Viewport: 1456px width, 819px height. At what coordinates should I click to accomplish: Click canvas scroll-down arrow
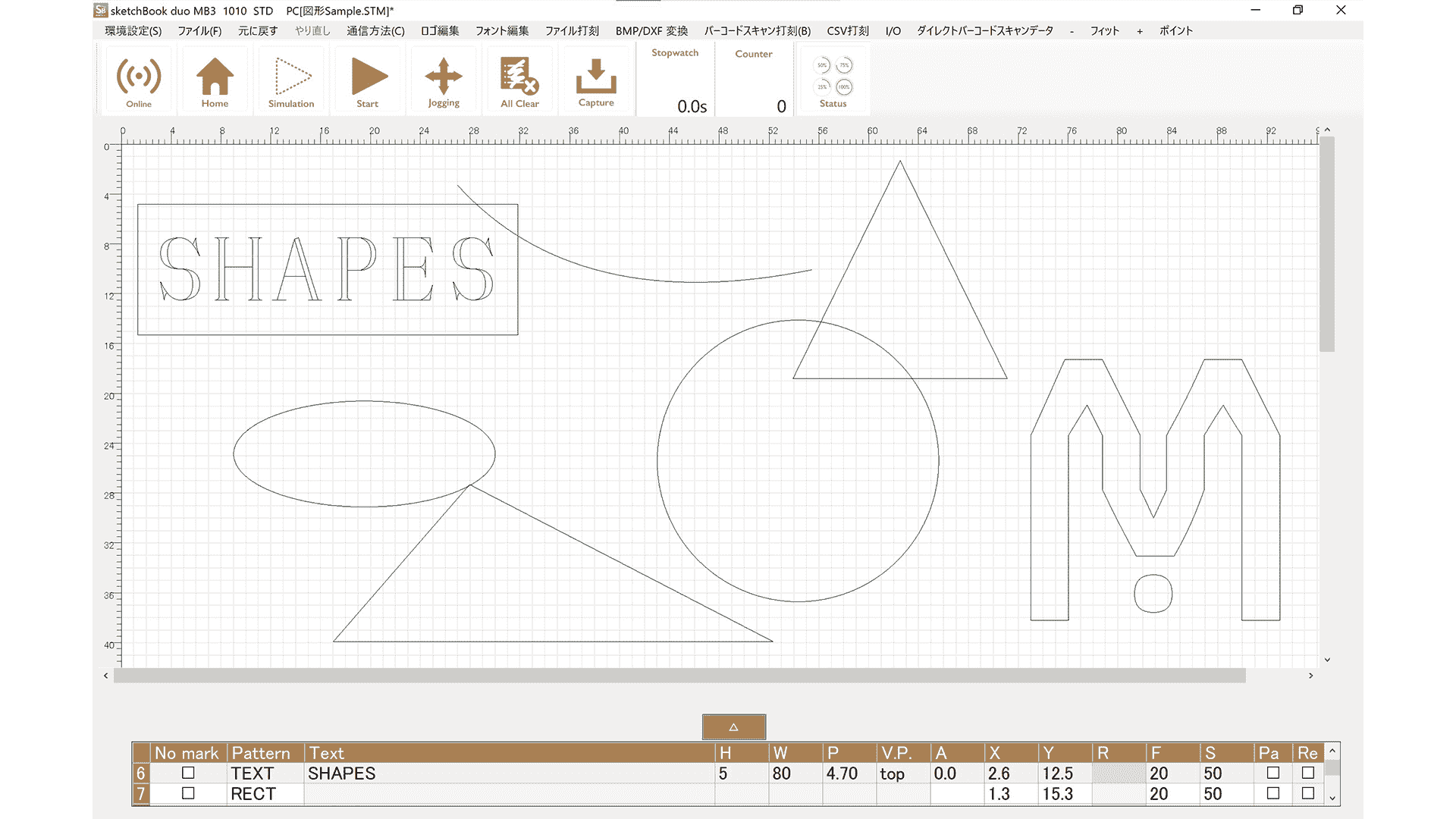click(x=1327, y=660)
